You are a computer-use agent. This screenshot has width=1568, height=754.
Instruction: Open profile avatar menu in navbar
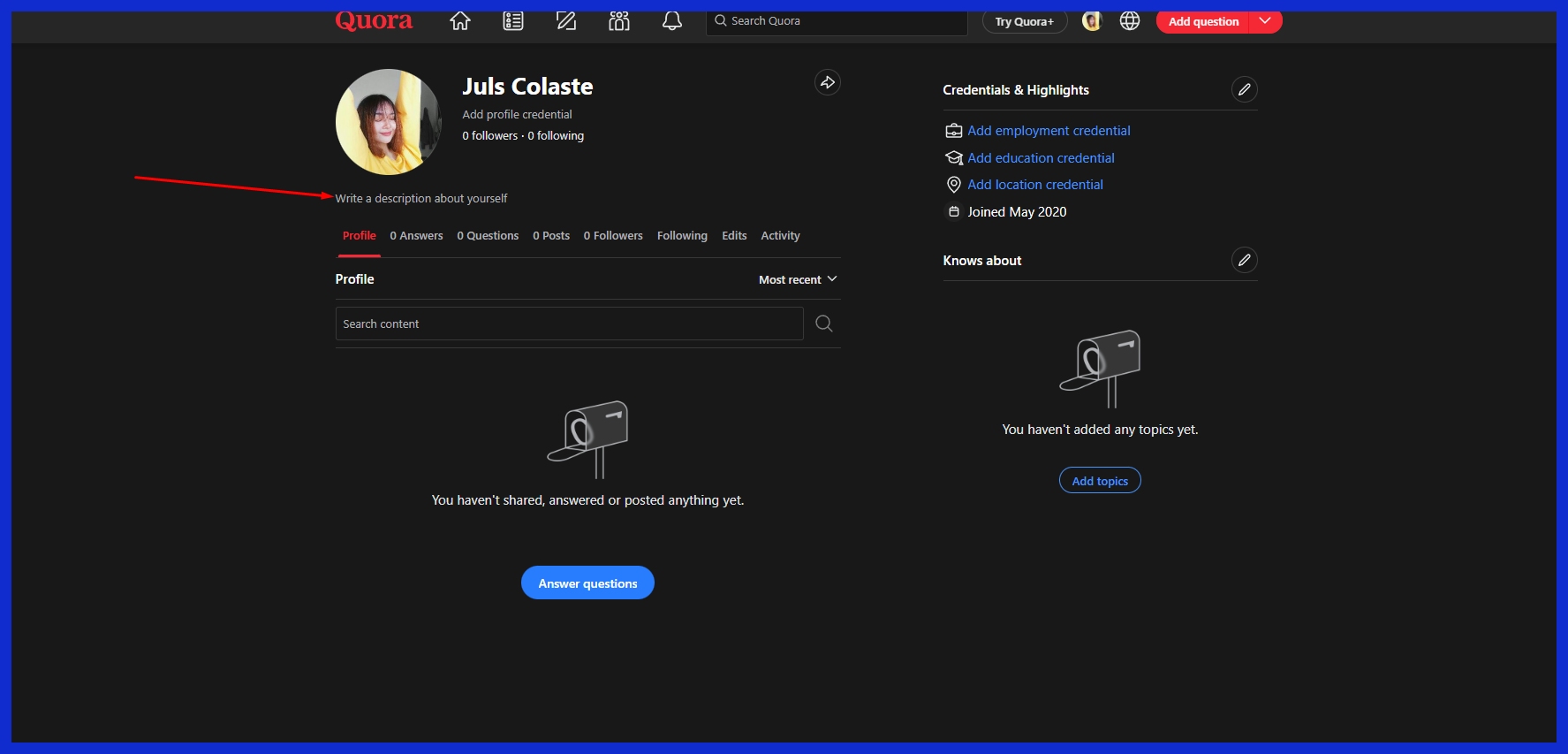(x=1092, y=21)
